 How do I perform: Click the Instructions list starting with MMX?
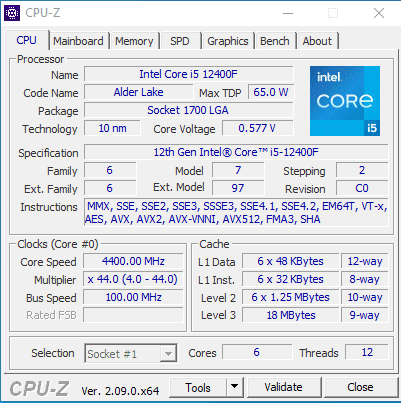[236, 213]
